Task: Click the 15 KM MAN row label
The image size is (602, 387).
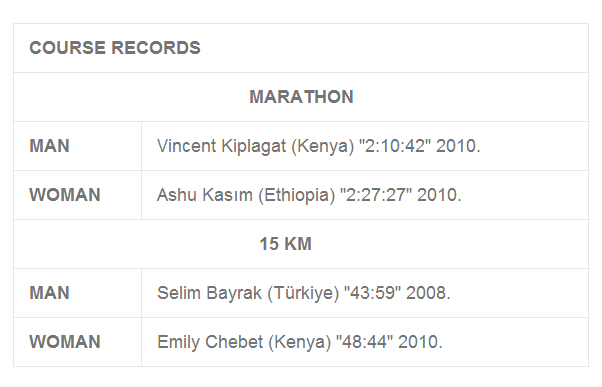Action: point(50,293)
